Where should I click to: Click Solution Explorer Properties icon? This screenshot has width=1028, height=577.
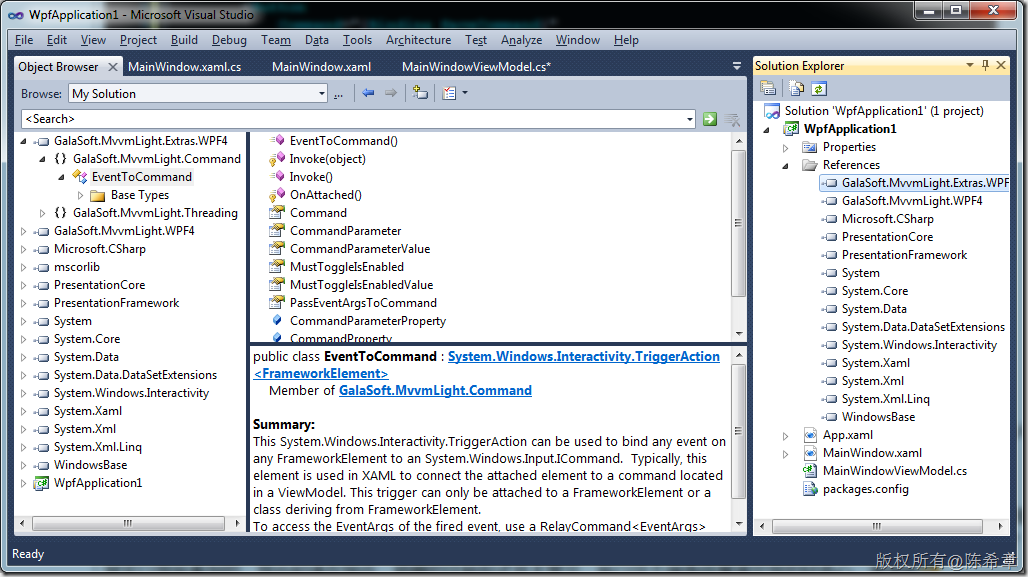coord(768,88)
